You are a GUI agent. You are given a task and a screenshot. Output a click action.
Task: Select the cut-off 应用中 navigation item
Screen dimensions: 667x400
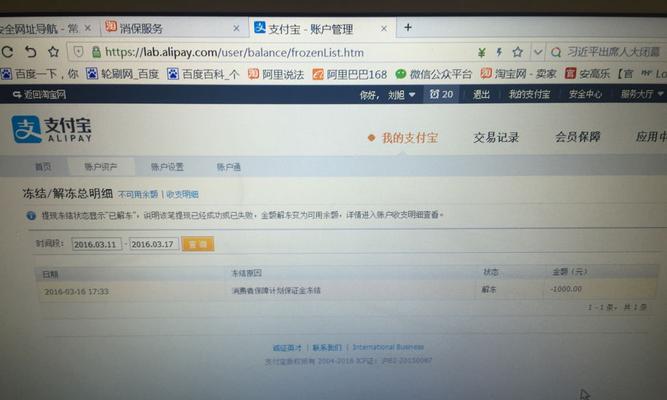[x=651, y=136]
